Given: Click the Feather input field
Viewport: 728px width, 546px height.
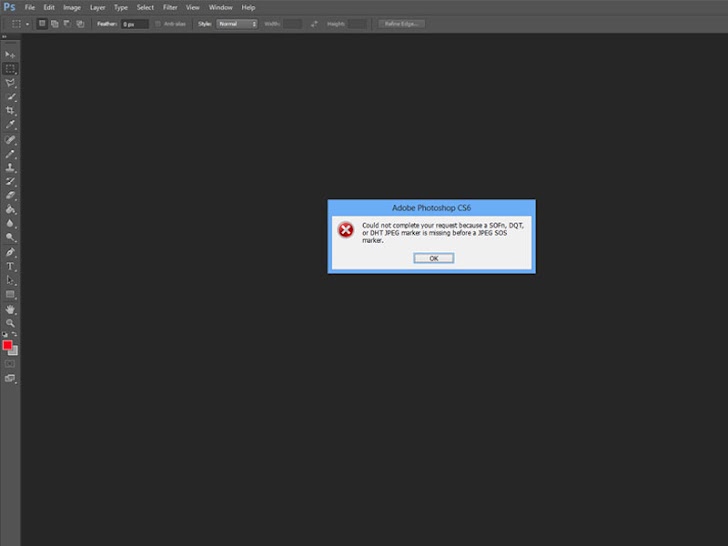Looking at the screenshot, I should 135,24.
